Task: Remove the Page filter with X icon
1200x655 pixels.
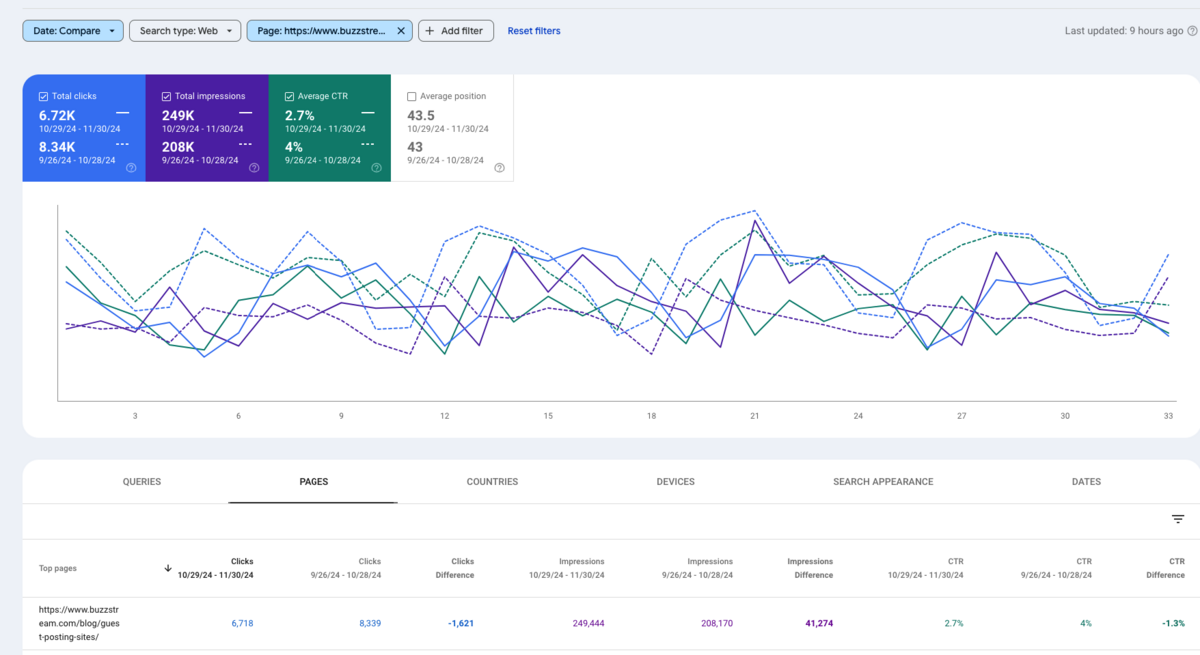Action: (400, 31)
